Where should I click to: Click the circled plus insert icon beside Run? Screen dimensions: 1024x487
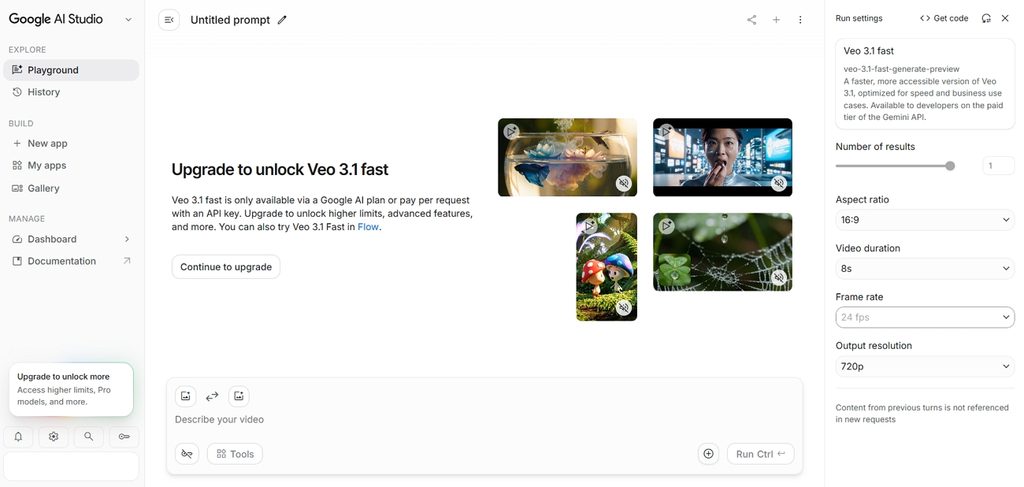coord(708,454)
